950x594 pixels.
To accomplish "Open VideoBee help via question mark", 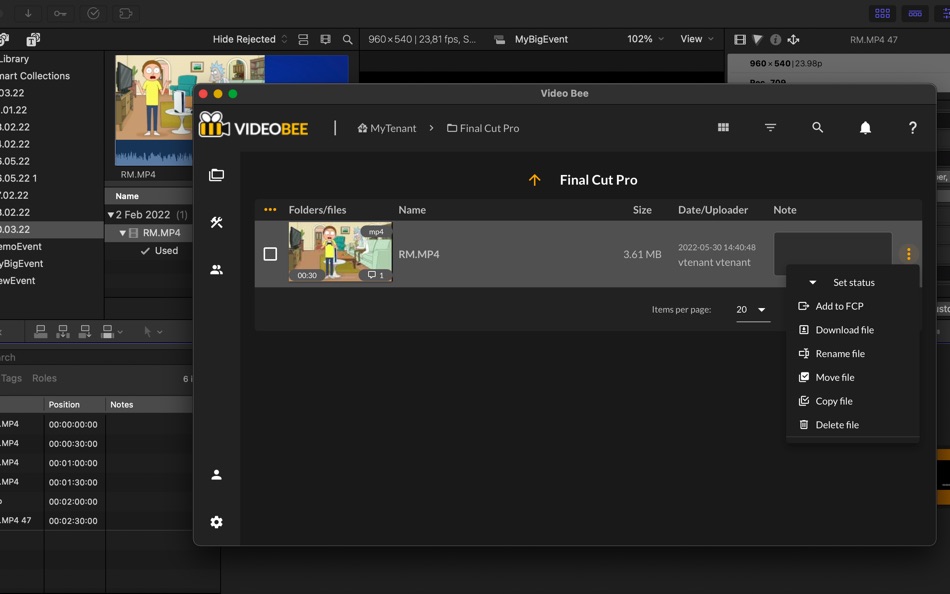I will pos(911,127).
